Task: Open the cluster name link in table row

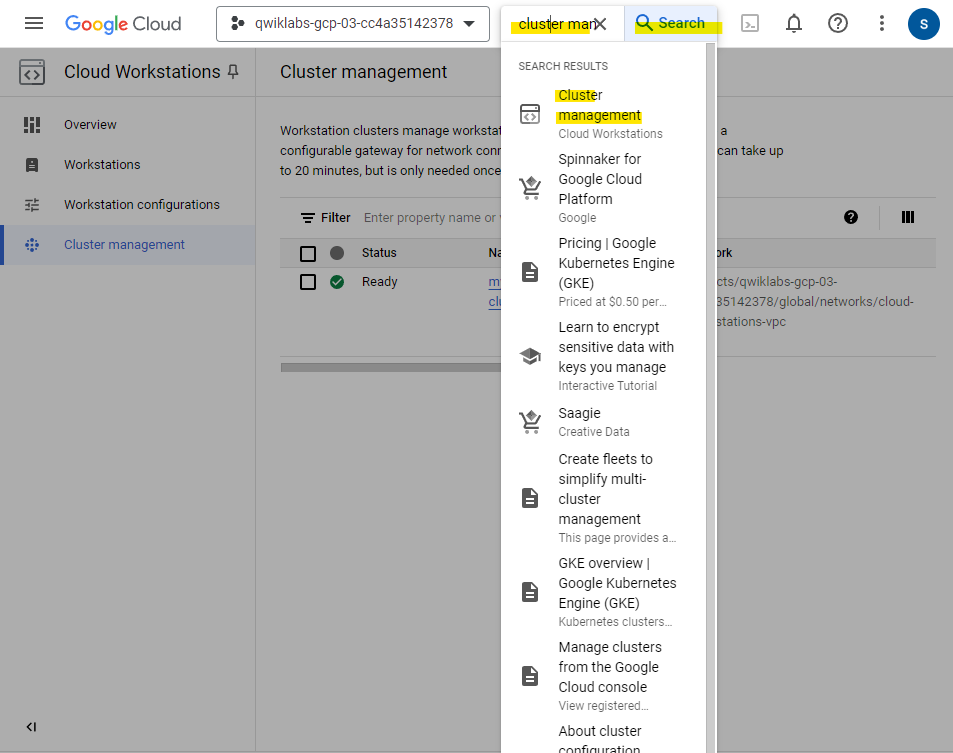Action: coord(495,292)
